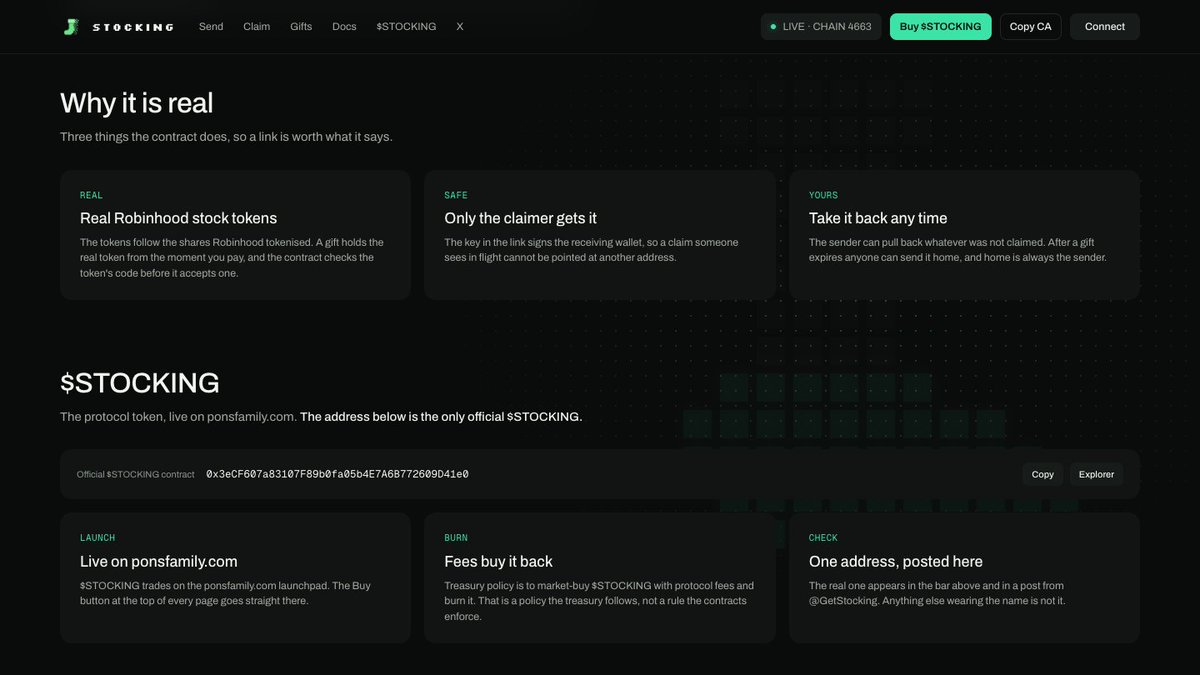Select the $STOCKING nav item
The width and height of the screenshot is (1200, 675).
(x=406, y=27)
